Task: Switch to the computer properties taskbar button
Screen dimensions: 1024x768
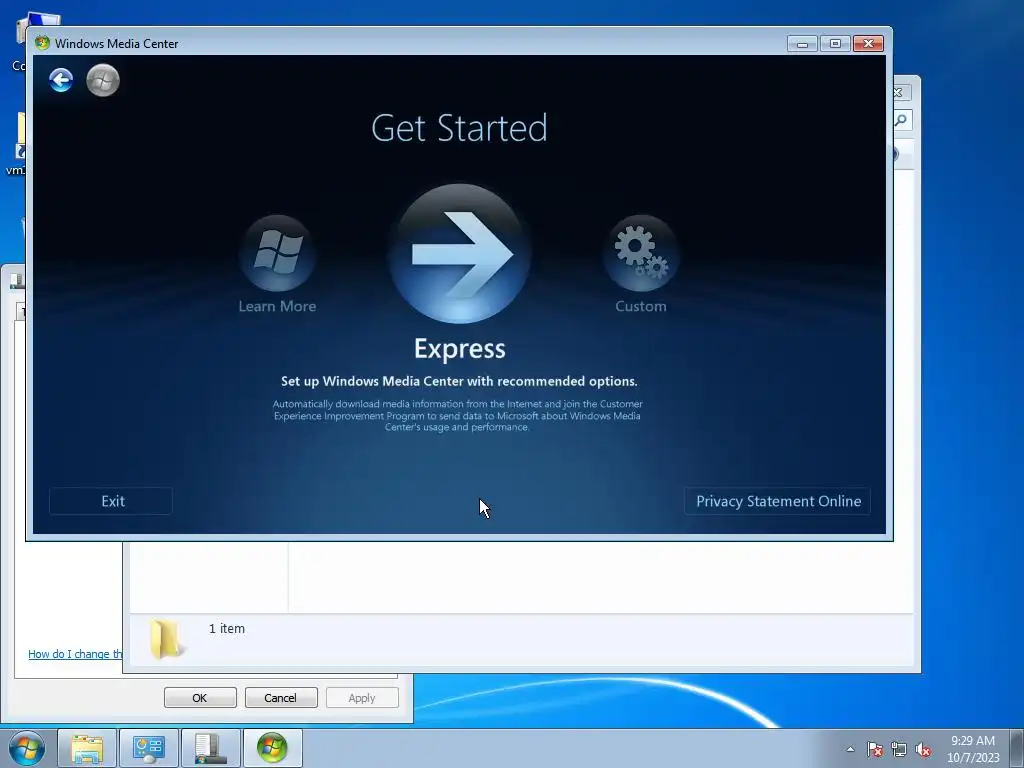Action: coord(210,748)
